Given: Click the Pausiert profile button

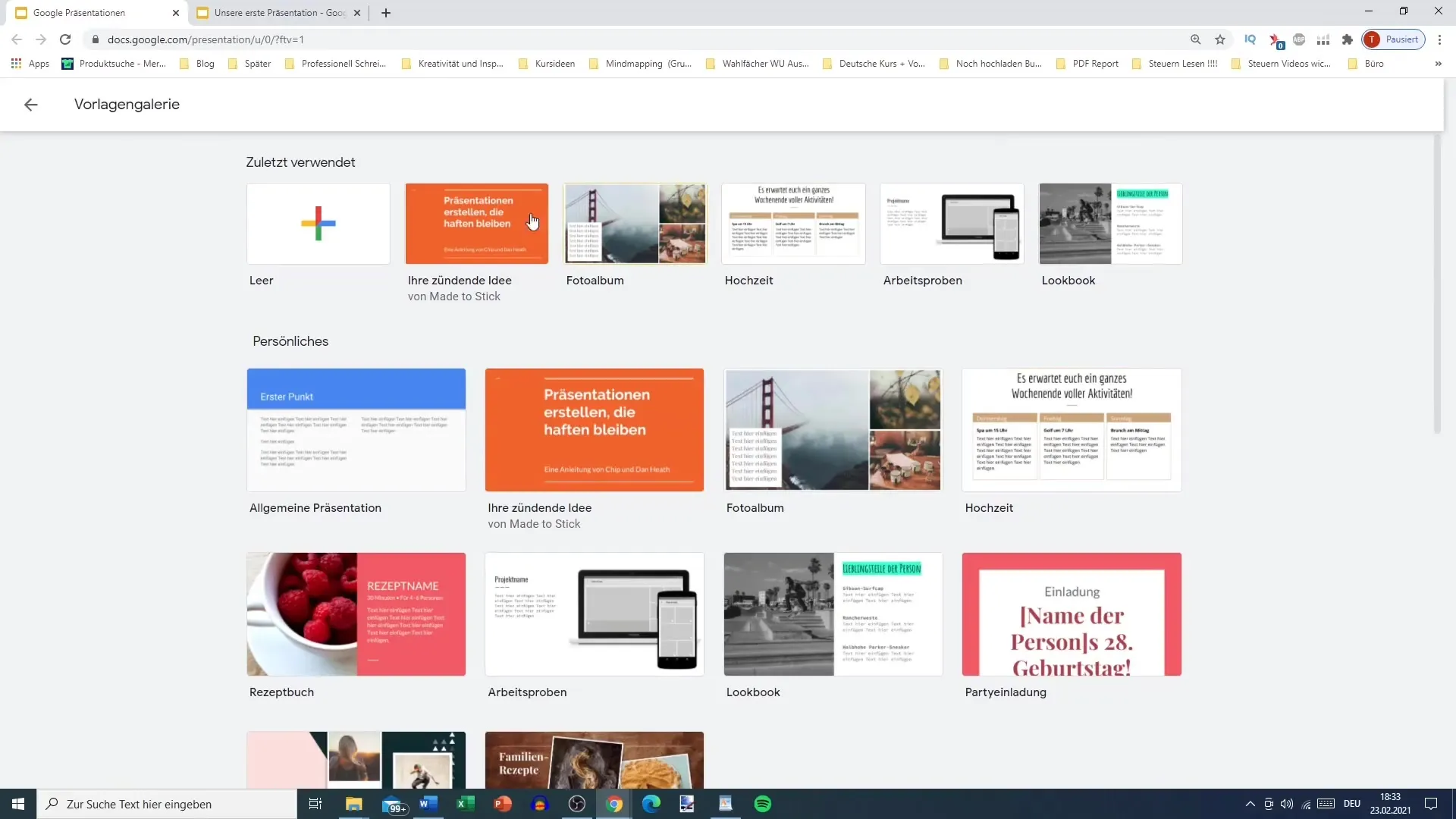Looking at the screenshot, I should point(1394,39).
